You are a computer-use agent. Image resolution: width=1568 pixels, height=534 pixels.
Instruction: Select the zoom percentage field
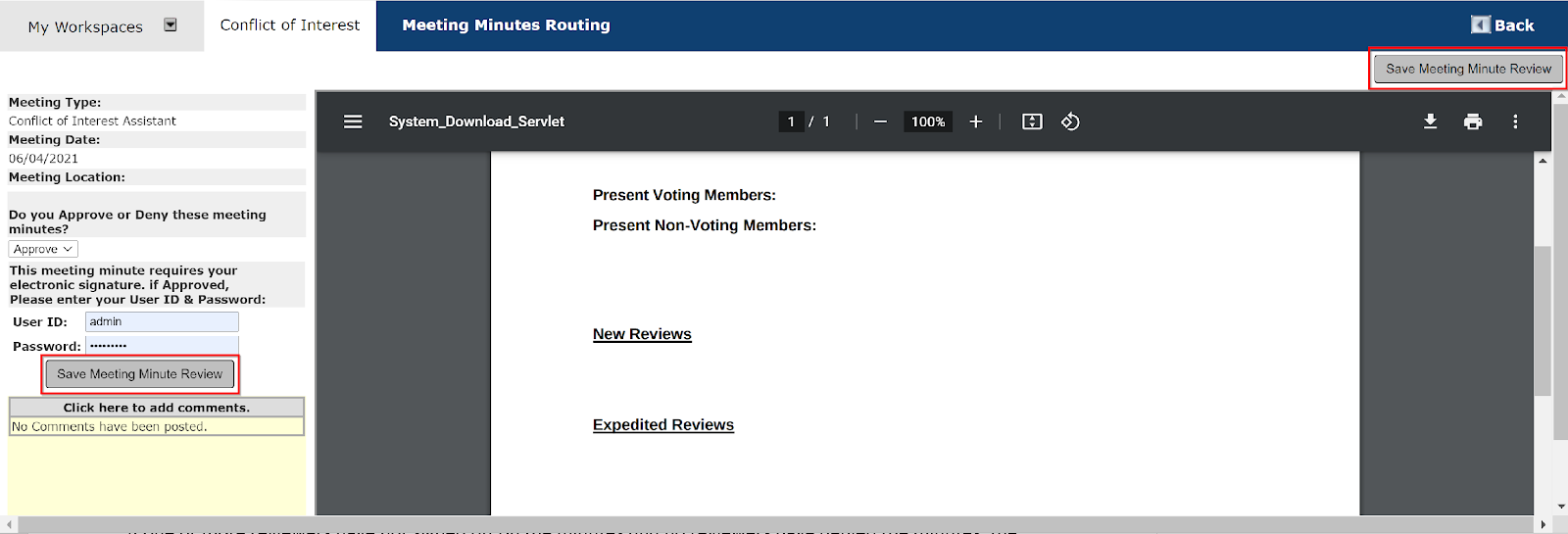[927, 121]
